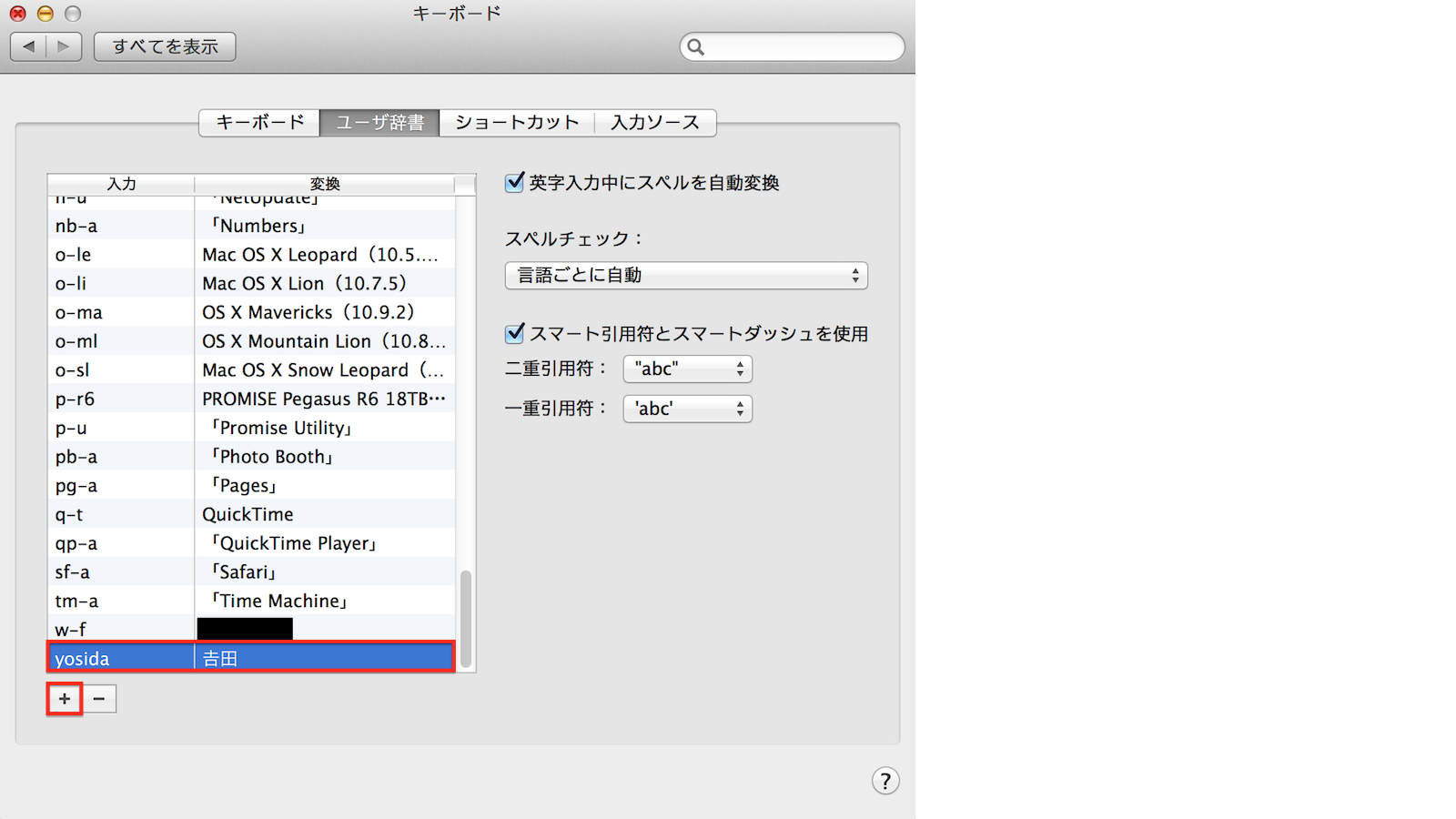Select 「Pages」 cell
The height and width of the screenshot is (819, 1456).
[325, 486]
